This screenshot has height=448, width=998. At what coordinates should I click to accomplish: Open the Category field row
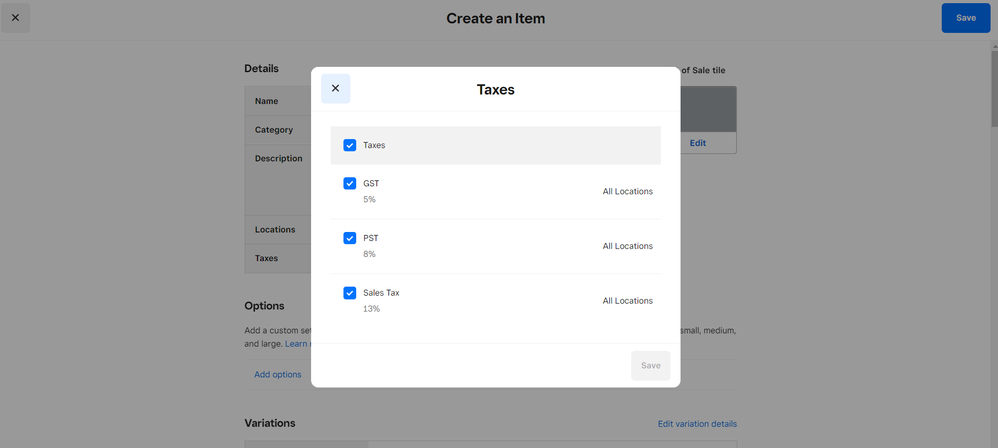tap(277, 130)
